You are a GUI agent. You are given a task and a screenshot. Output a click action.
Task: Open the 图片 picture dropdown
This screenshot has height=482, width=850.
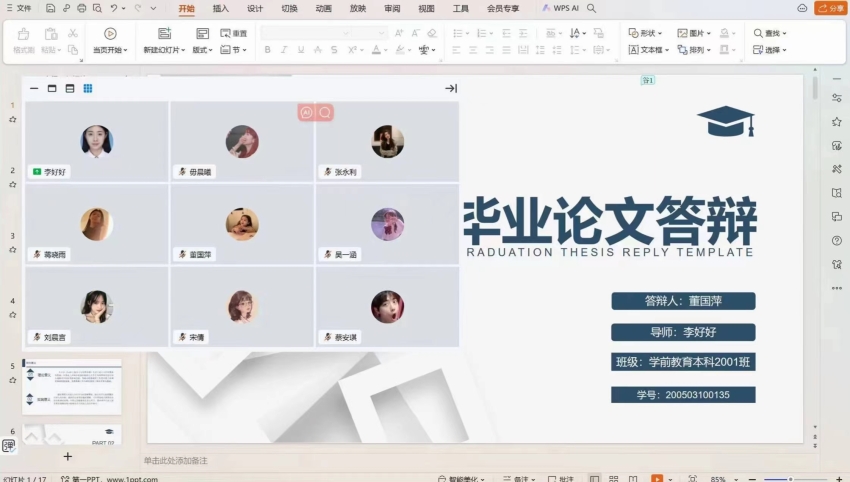coord(694,33)
